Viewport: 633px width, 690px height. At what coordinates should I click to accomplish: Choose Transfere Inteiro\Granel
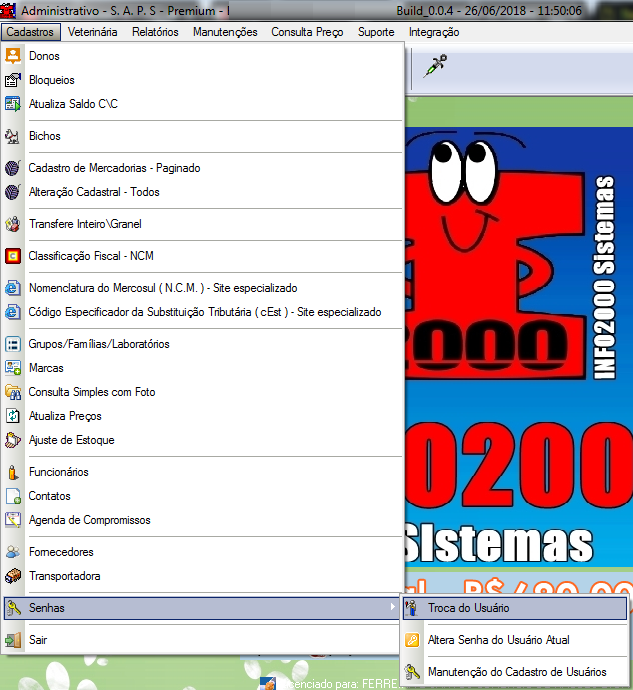[203, 224]
